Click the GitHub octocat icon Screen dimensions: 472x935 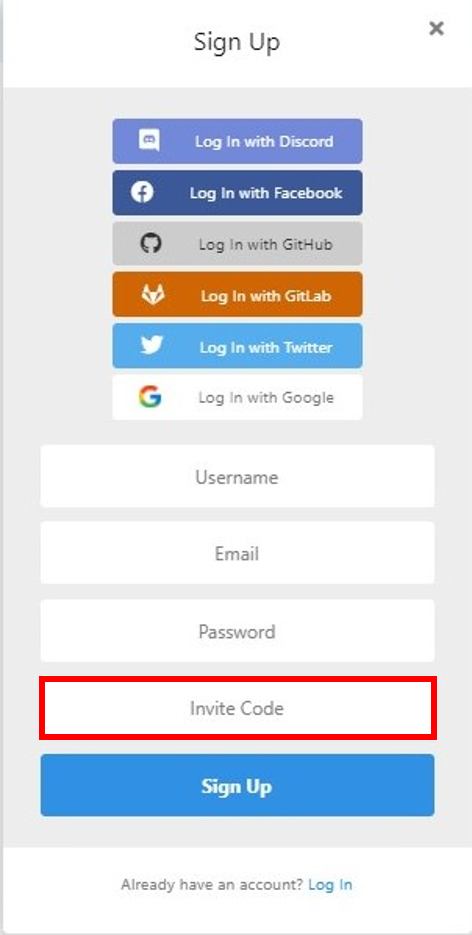tap(151, 243)
